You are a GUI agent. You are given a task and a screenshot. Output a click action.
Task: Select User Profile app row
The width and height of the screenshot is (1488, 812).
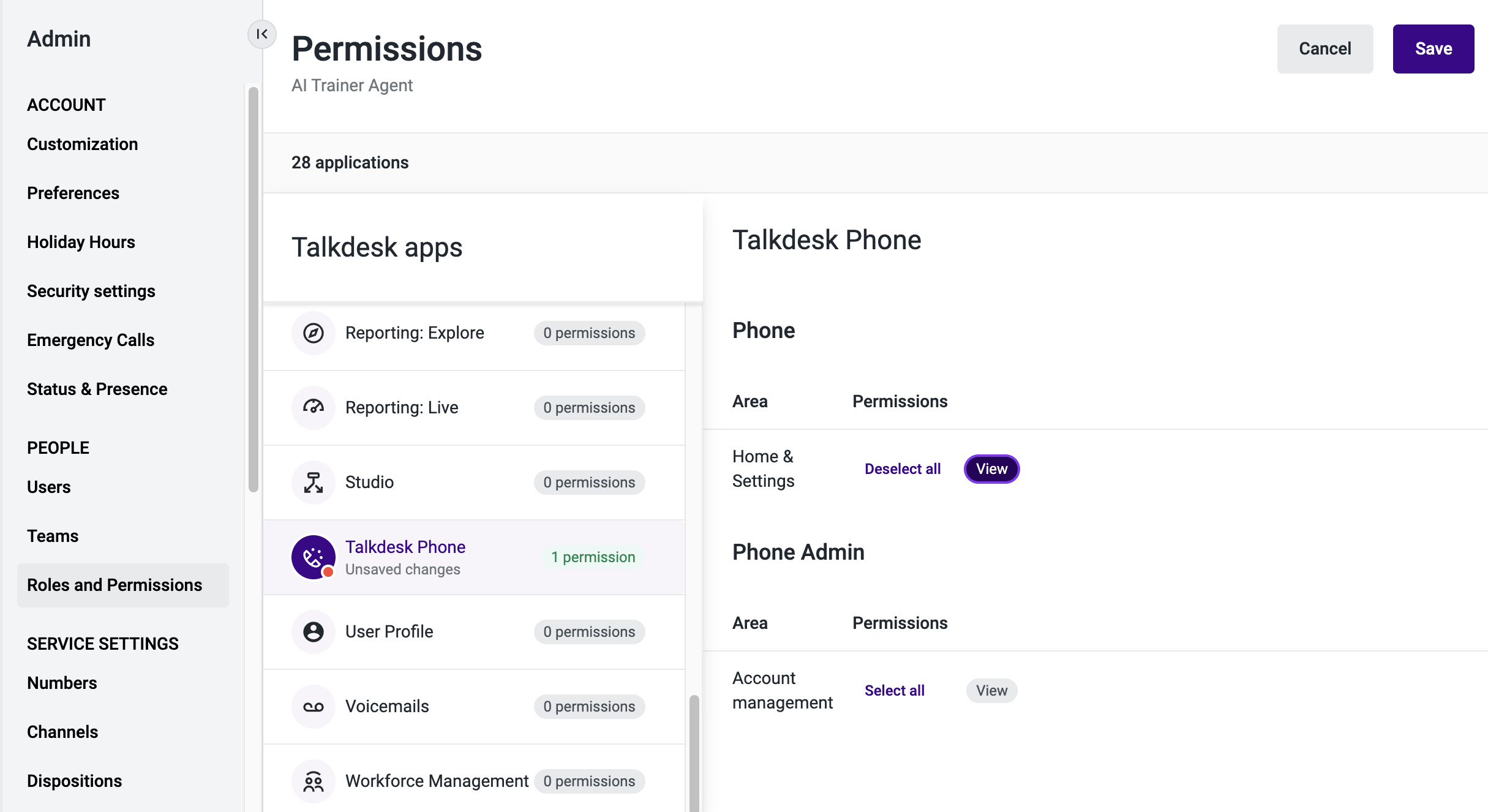tap(474, 632)
